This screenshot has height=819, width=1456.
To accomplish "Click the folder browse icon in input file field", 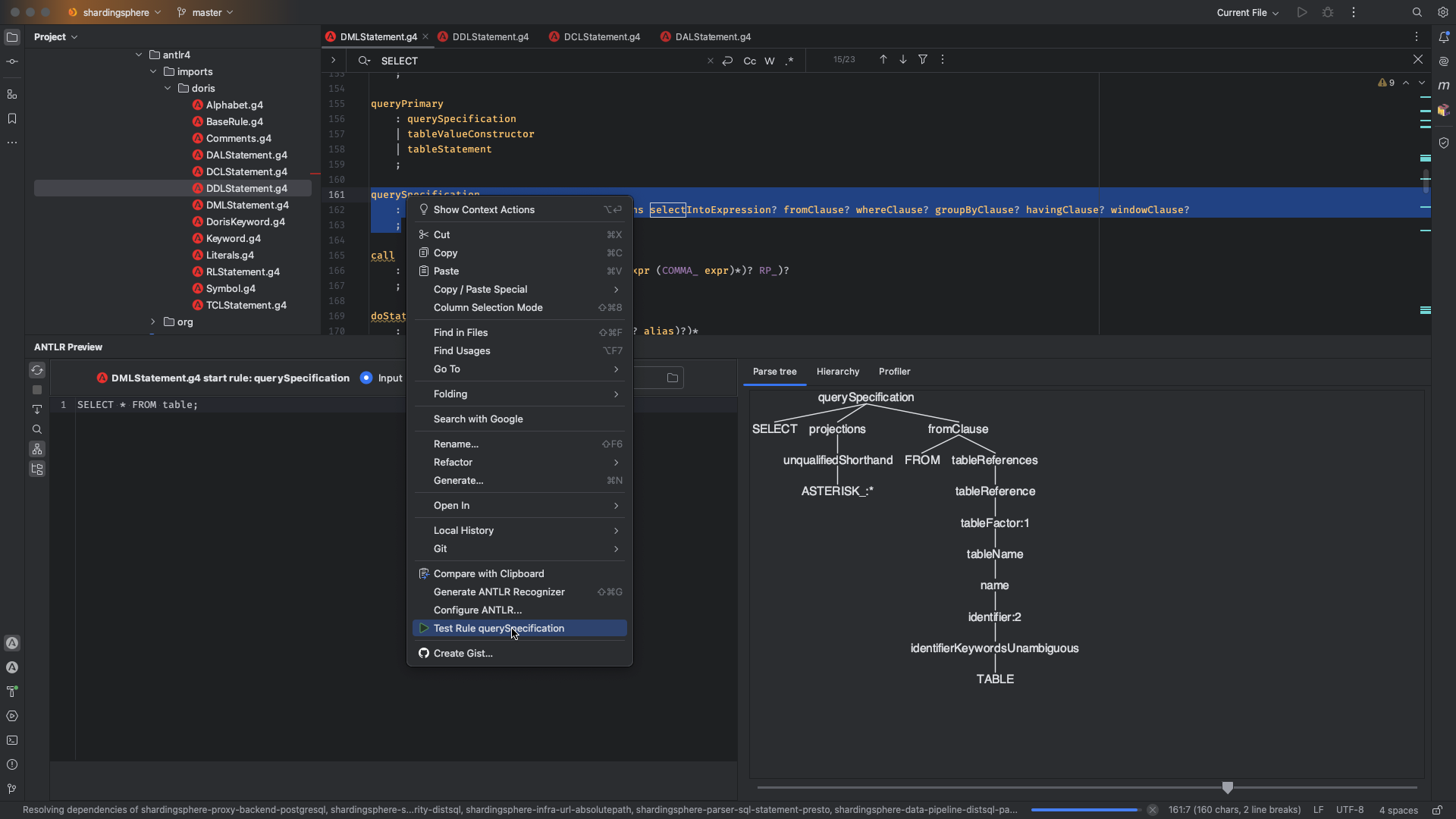I will click(673, 378).
